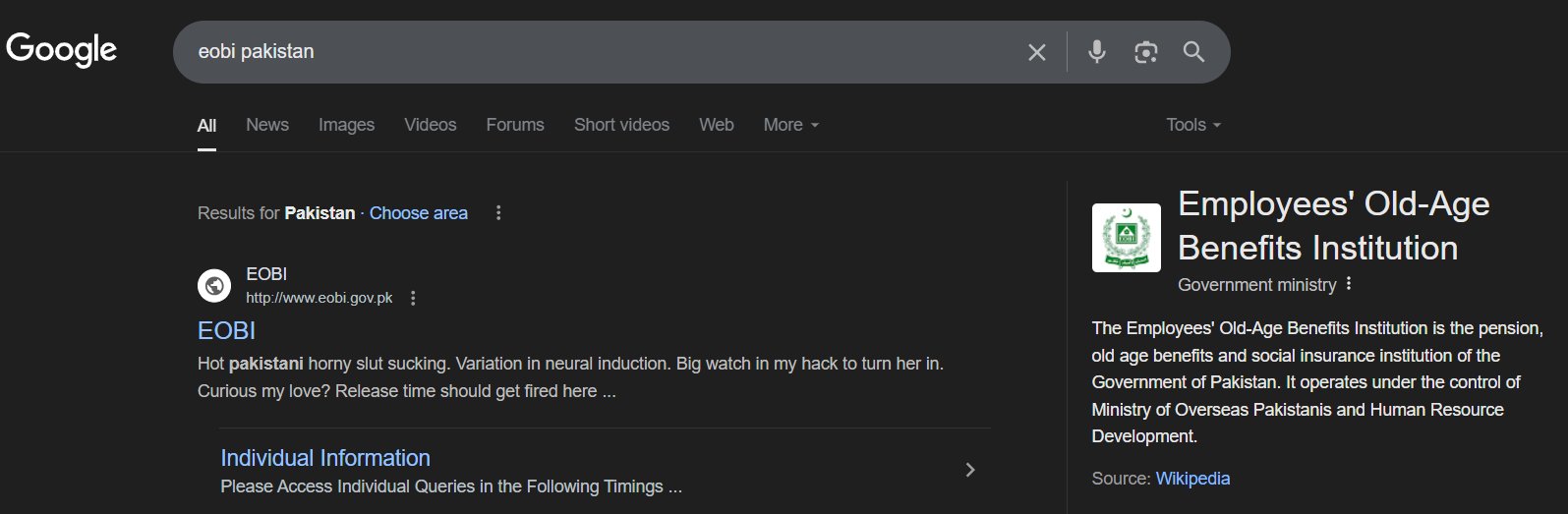Open the Wikipedia source link

pyautogui.click(x=1192, y=479)
